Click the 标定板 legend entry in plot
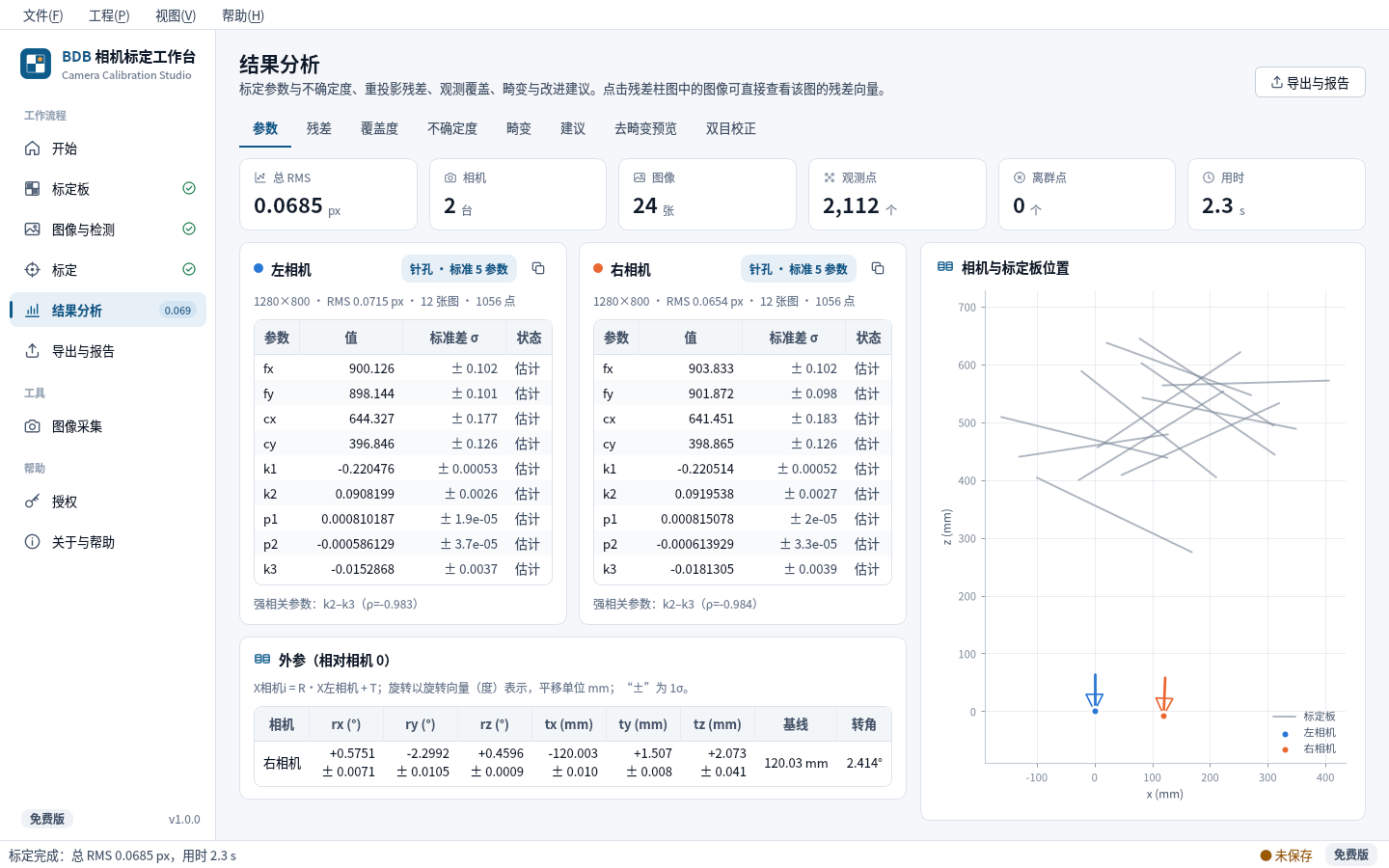Image resolution: width=1389 pixels, height=868 pixels. pos(1304,717)
